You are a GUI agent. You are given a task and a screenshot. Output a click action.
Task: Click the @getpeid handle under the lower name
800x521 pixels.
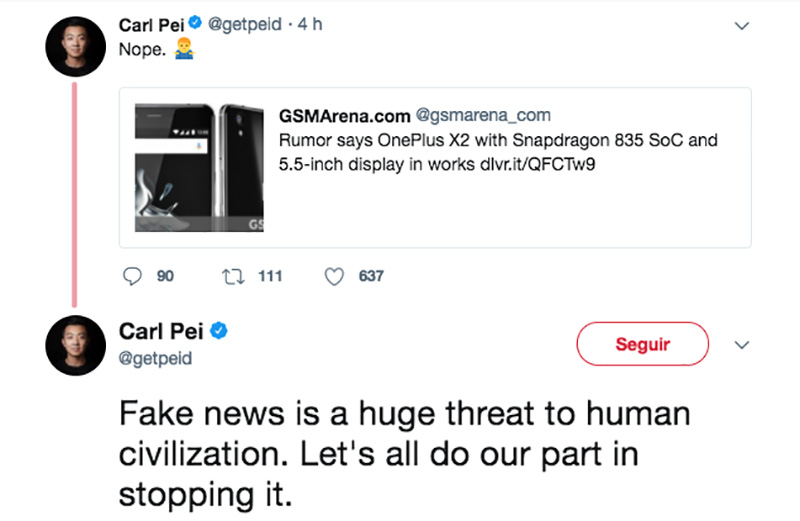(x=155, y=358)
